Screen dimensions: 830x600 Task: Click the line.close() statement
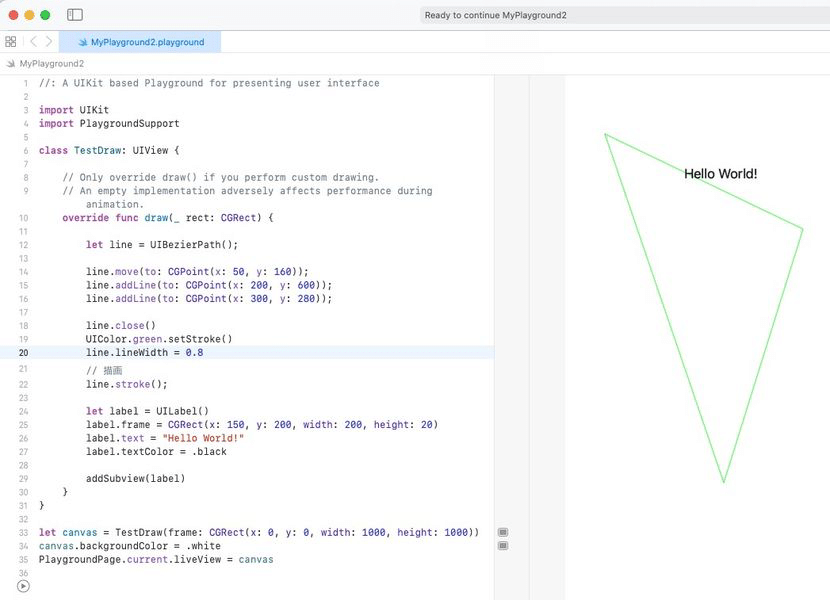[121, 326]
